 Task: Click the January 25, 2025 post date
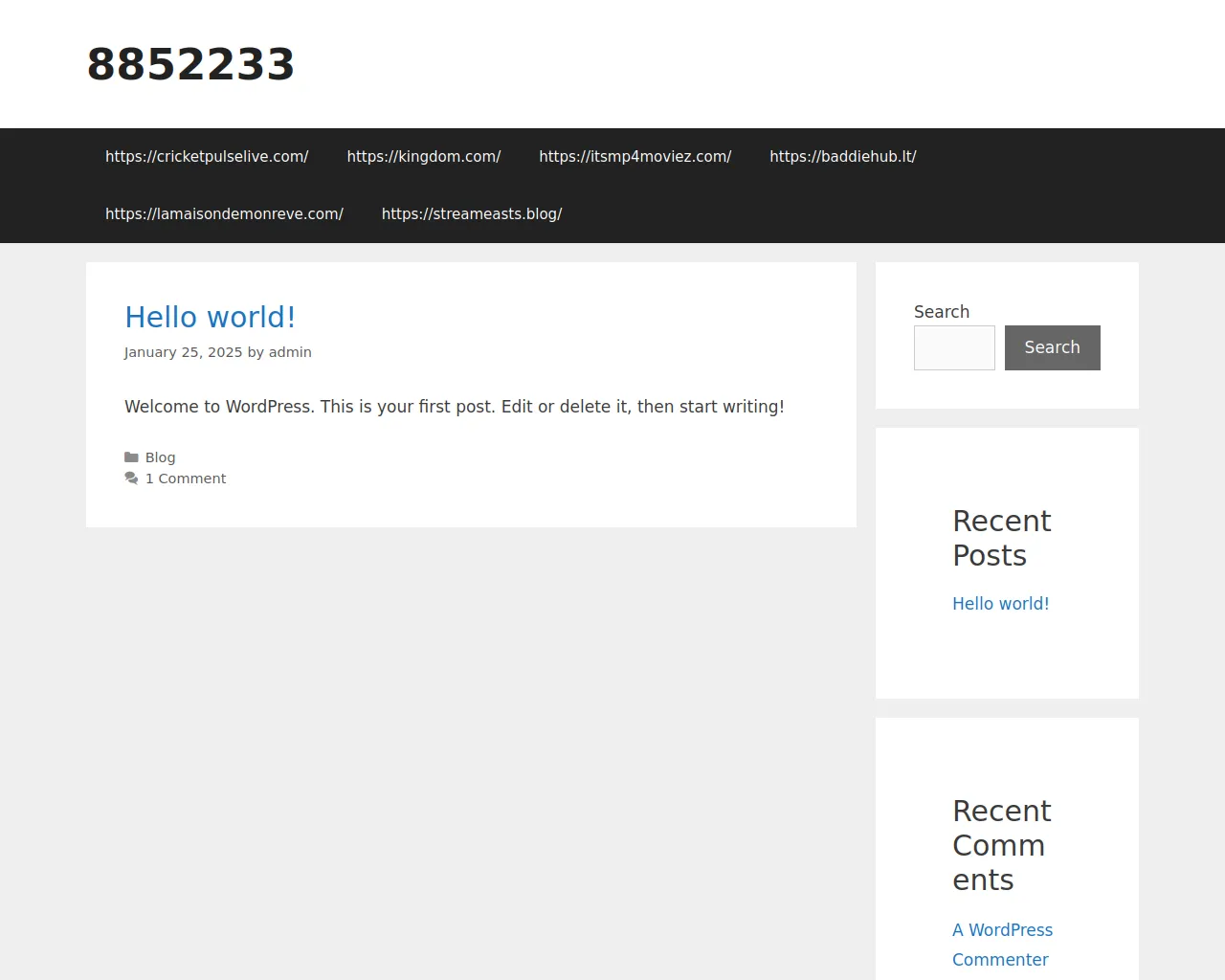coord(183,352)
